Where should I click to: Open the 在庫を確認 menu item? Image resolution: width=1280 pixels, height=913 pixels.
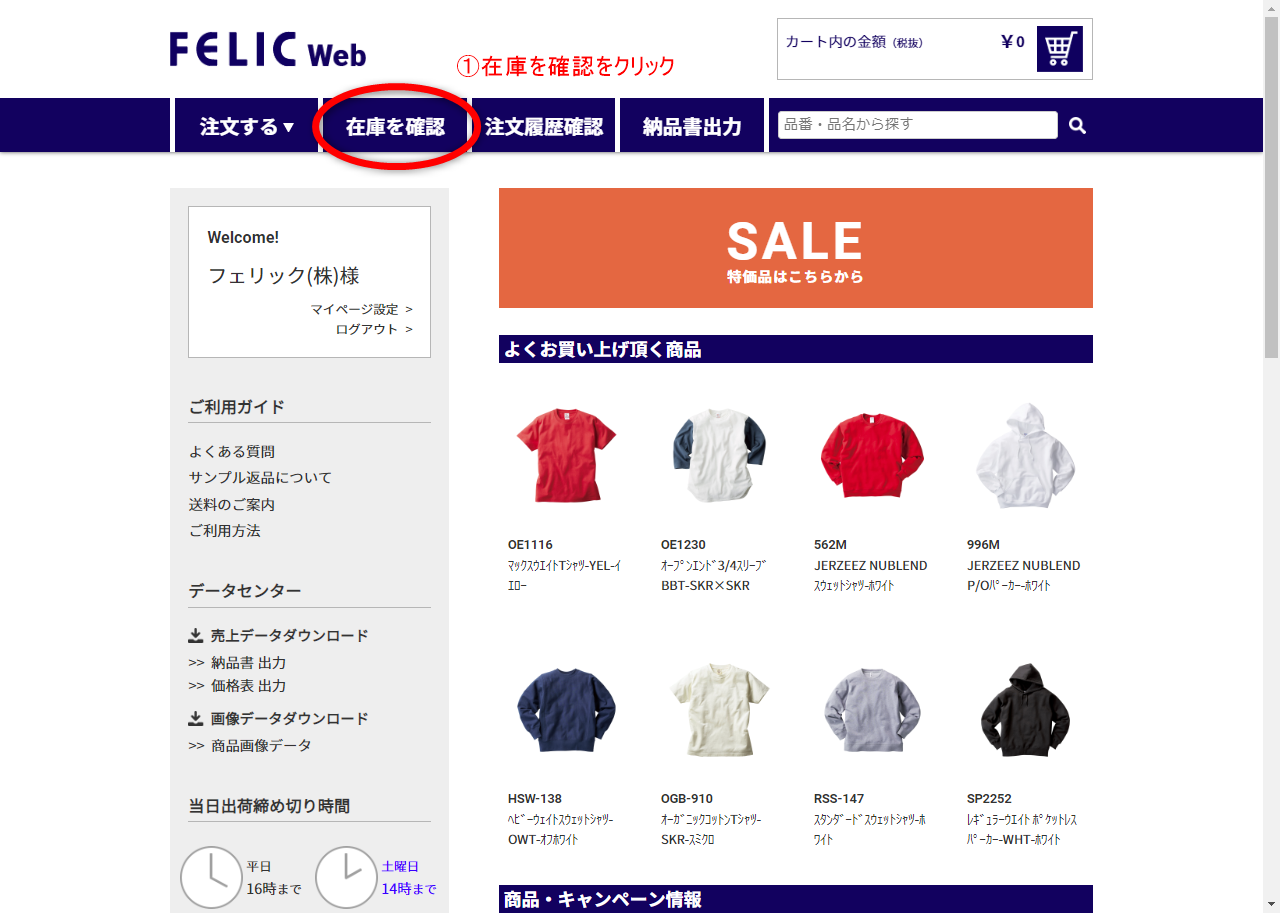click(395, 126)
